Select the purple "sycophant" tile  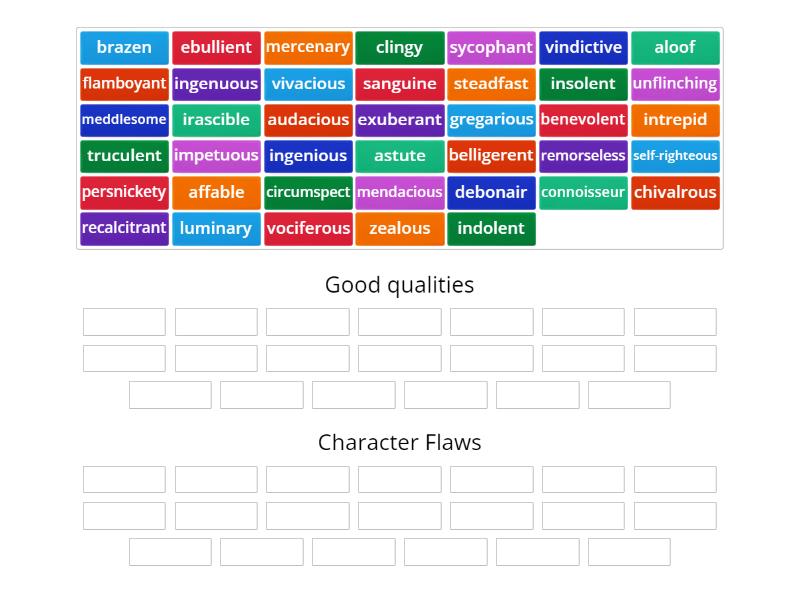pos(491,47)
